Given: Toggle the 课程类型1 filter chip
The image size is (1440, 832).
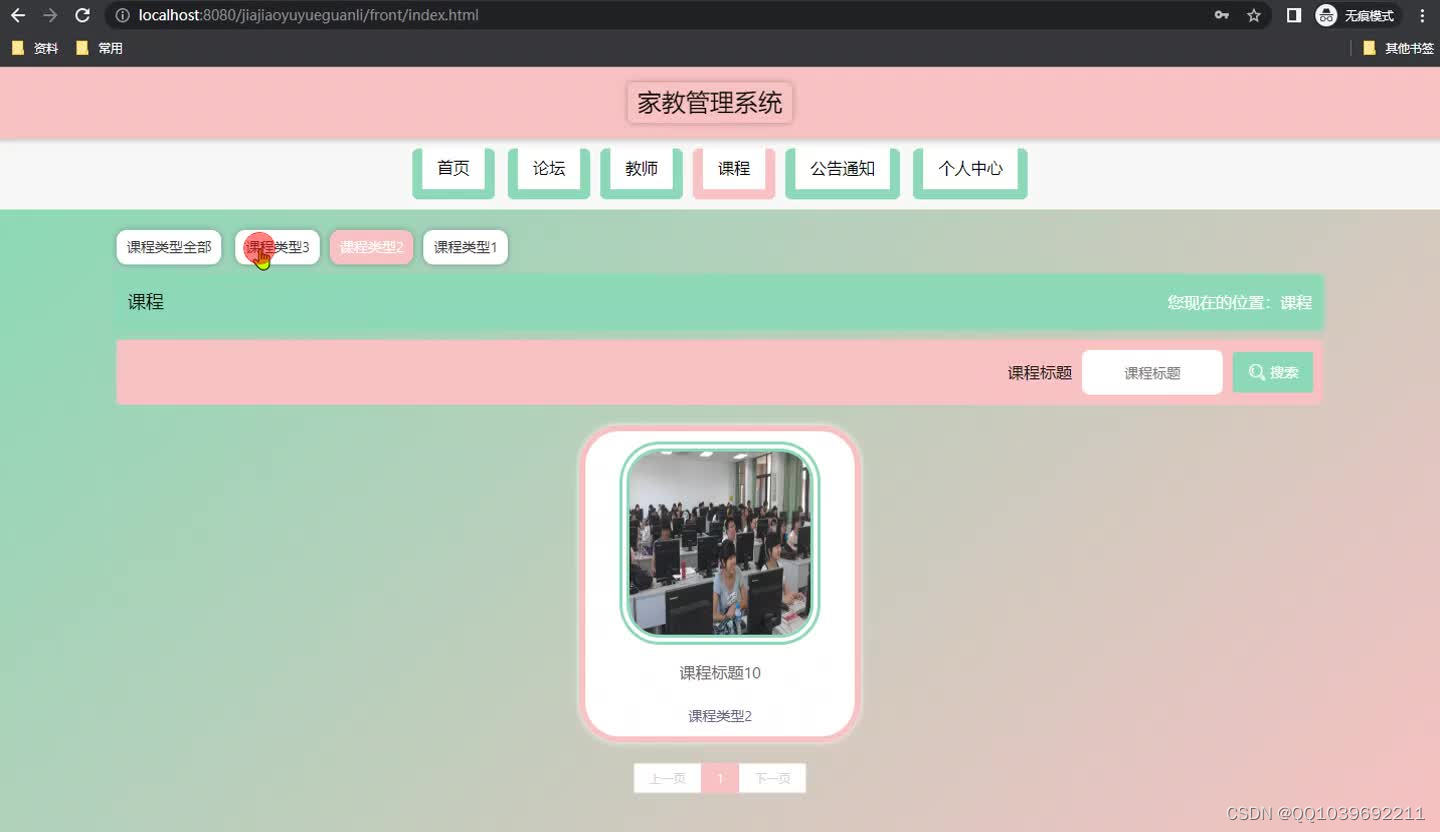Looking at the screenshot, I should (x=465, y=246).
